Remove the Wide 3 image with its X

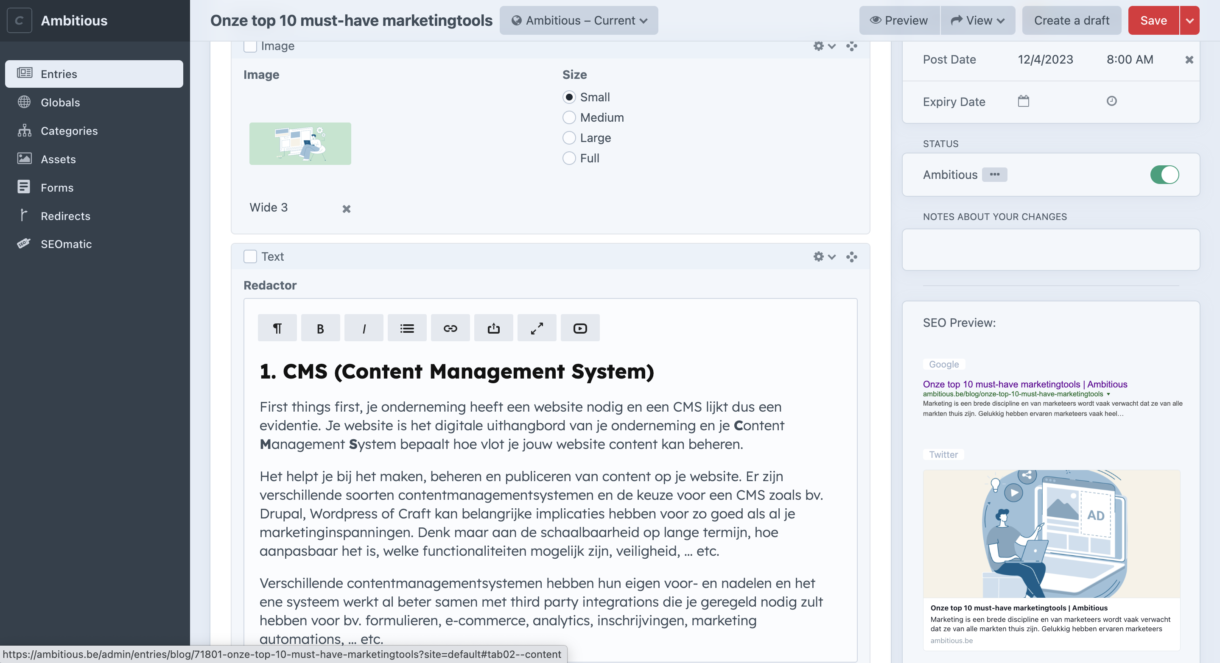(x=345, y=208)
